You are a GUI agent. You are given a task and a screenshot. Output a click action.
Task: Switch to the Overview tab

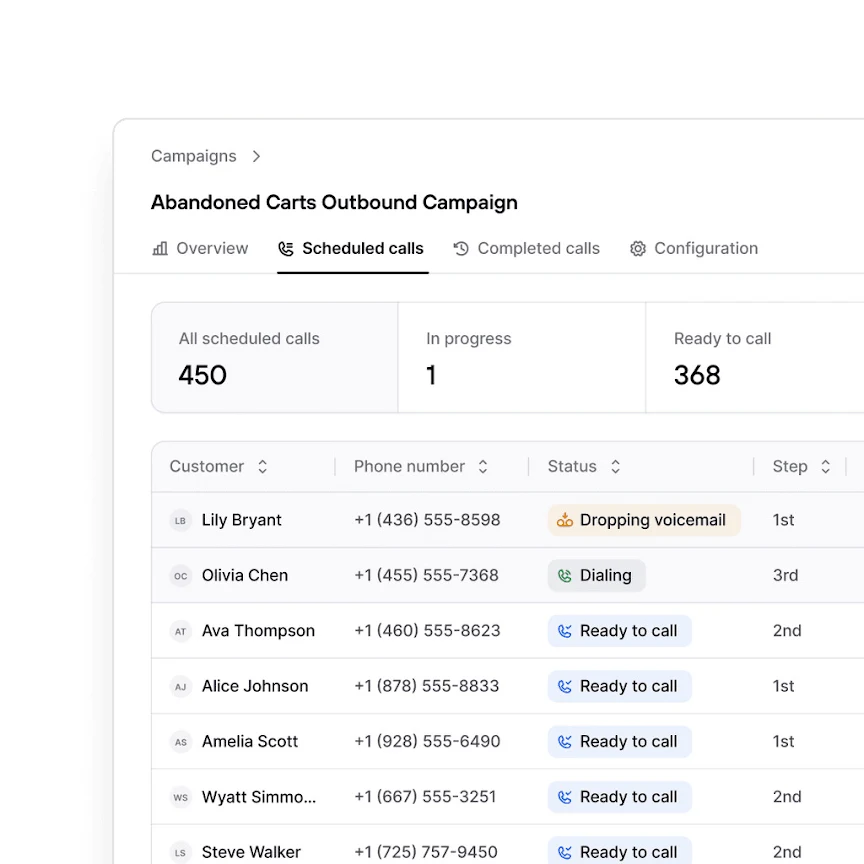pos(200,249)
